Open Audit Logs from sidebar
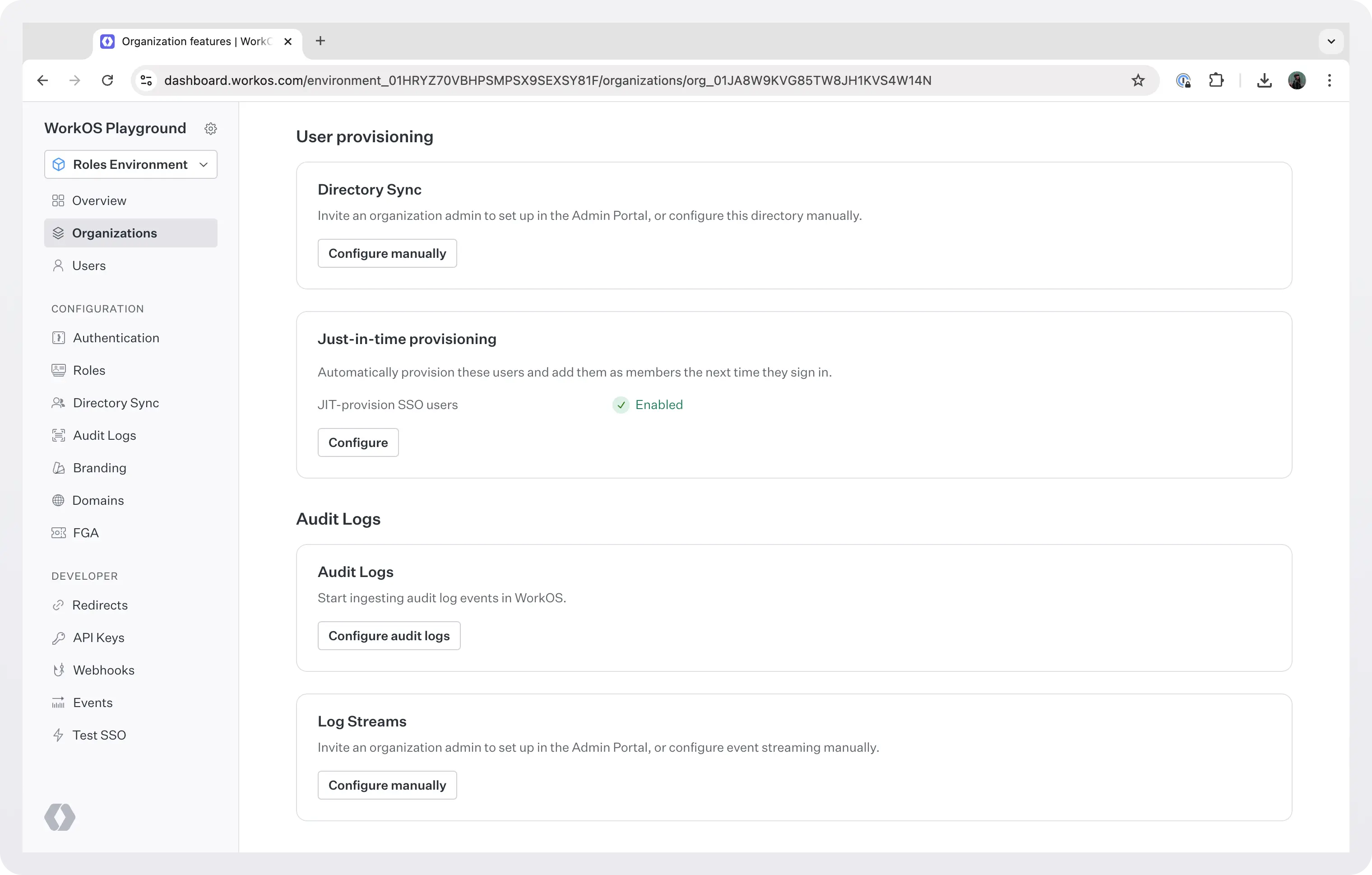The width and height of the screenshot is (1372, 875). coord(130,436)
